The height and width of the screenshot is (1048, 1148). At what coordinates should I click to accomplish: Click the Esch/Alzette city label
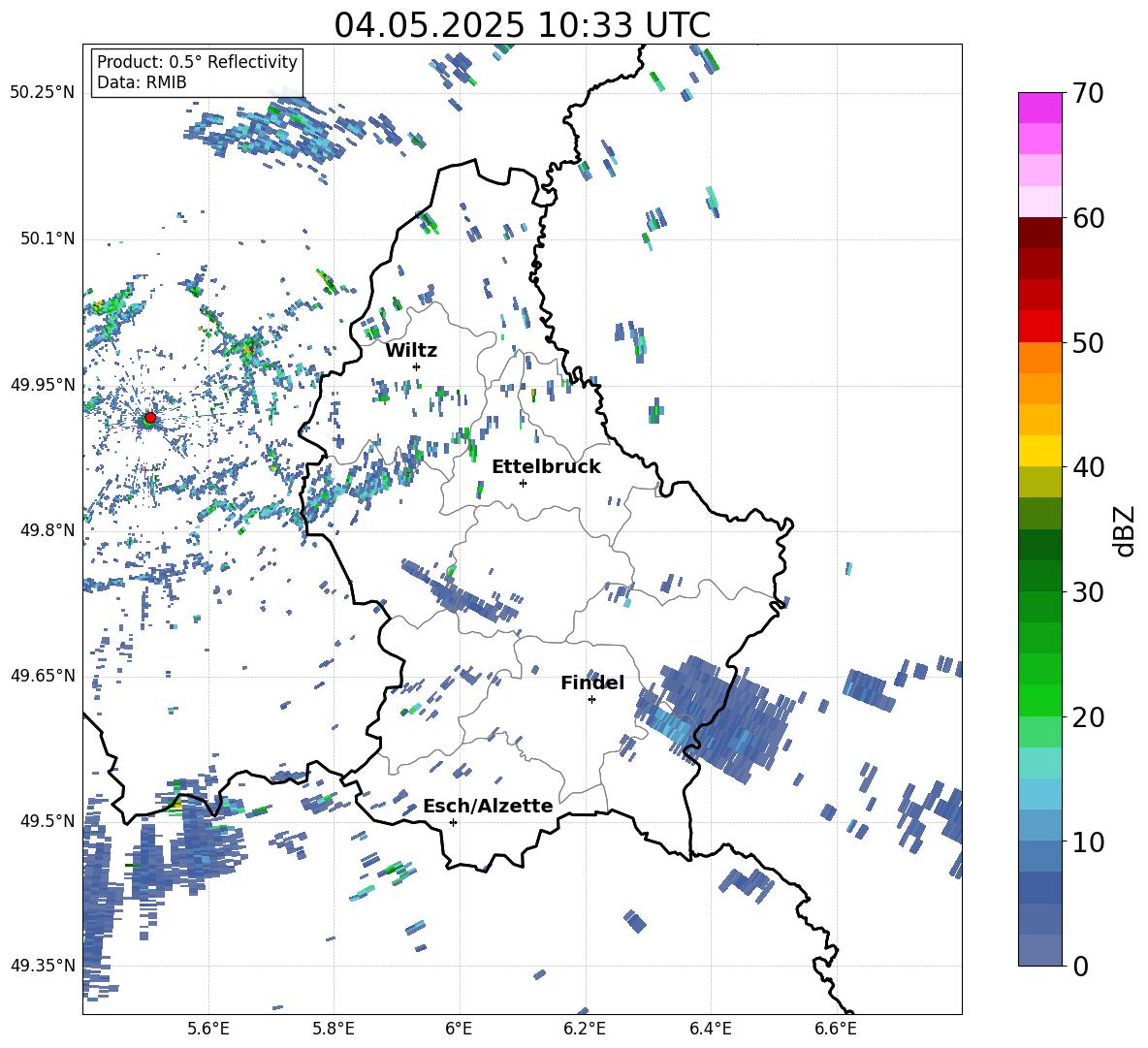click(x=488, y=807)
